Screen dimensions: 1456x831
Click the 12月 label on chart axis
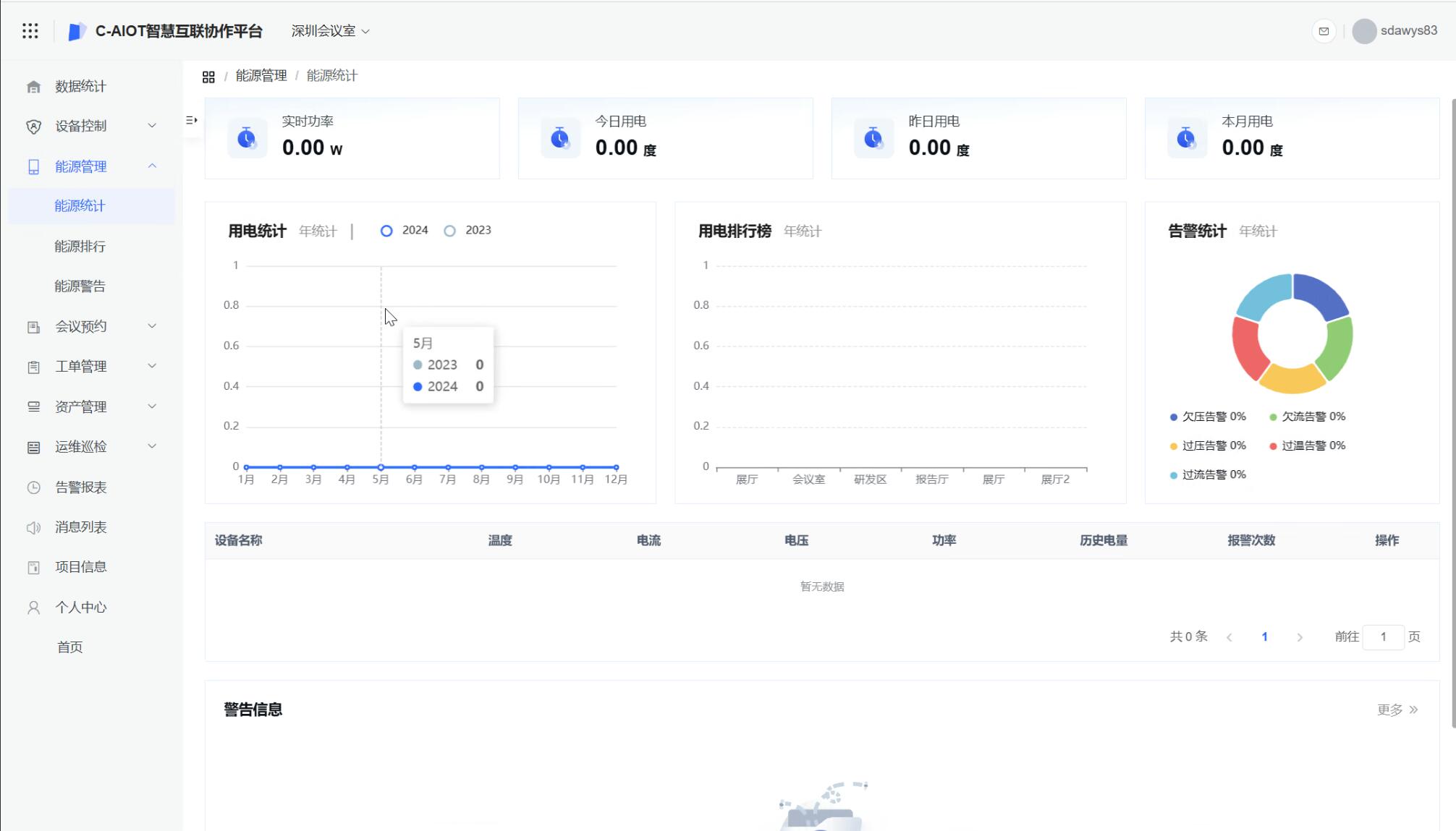point(616,480)
